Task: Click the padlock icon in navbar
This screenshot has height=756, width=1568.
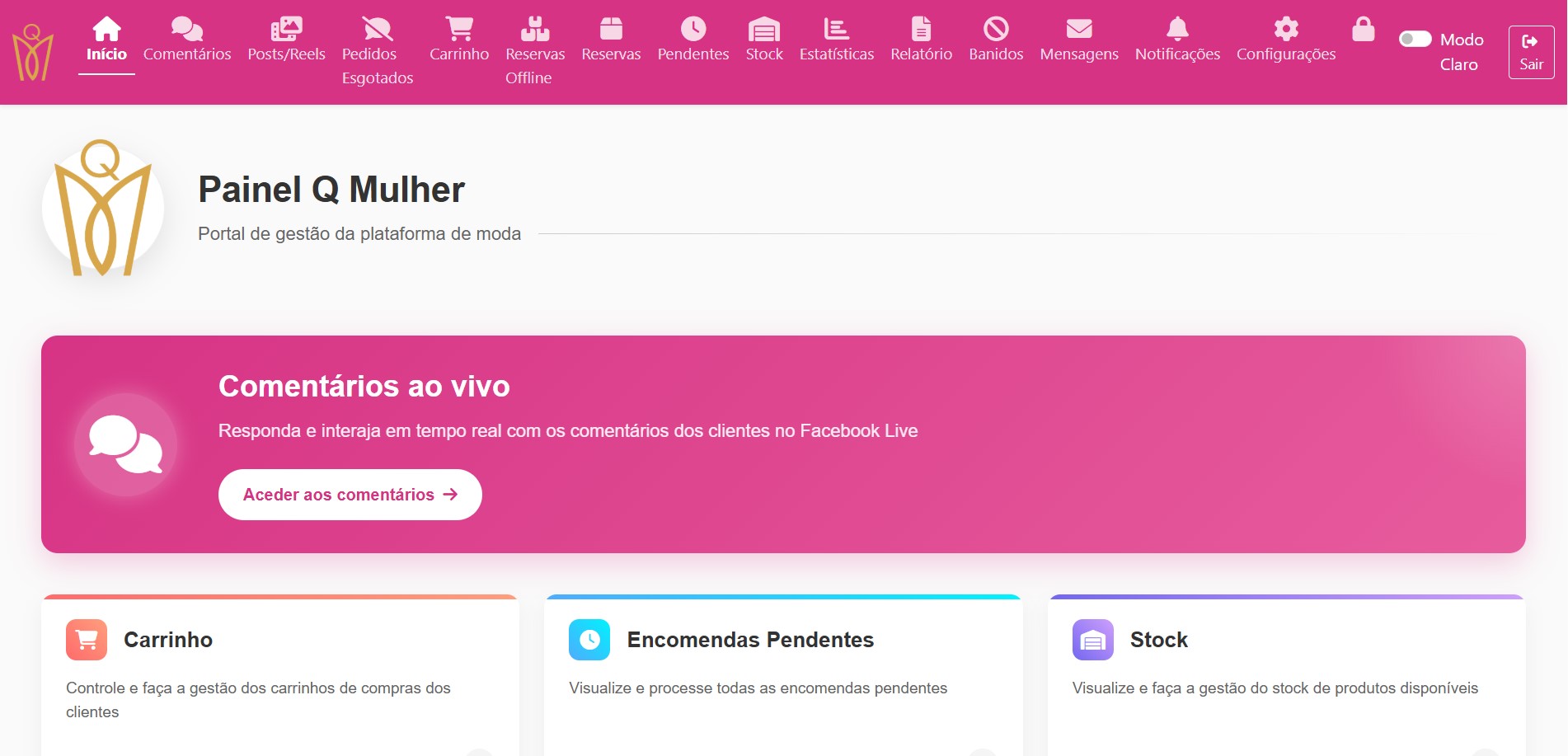Action: (1364, 30)
